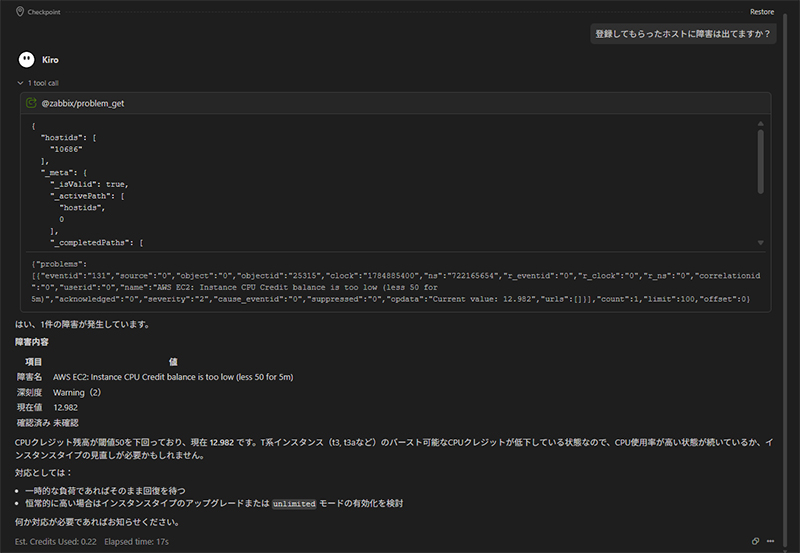Click the Kiro avatar icon
The height and width of the screenshot is (553, 800).
click(27, 60)
